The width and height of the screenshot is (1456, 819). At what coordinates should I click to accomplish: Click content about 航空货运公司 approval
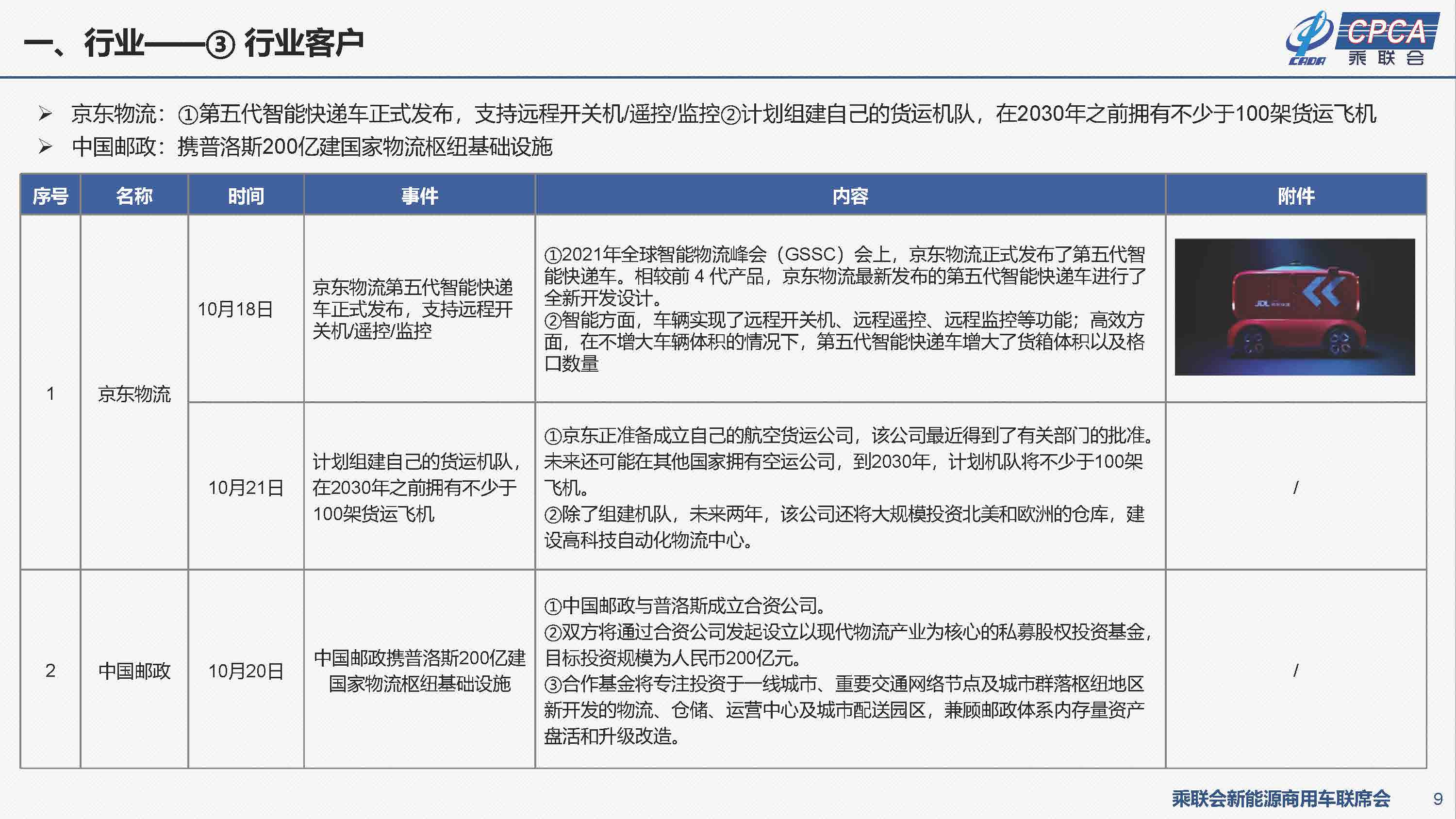tap(848, 487)
